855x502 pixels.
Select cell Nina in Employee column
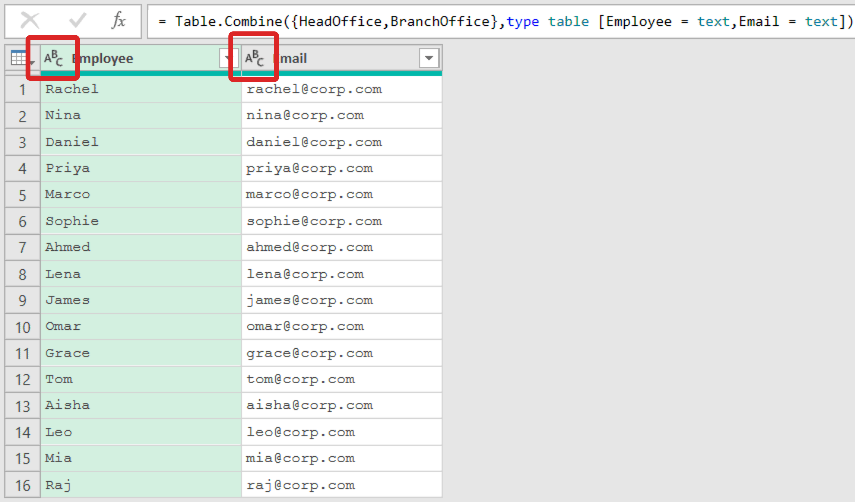click(x=141, y=116)
